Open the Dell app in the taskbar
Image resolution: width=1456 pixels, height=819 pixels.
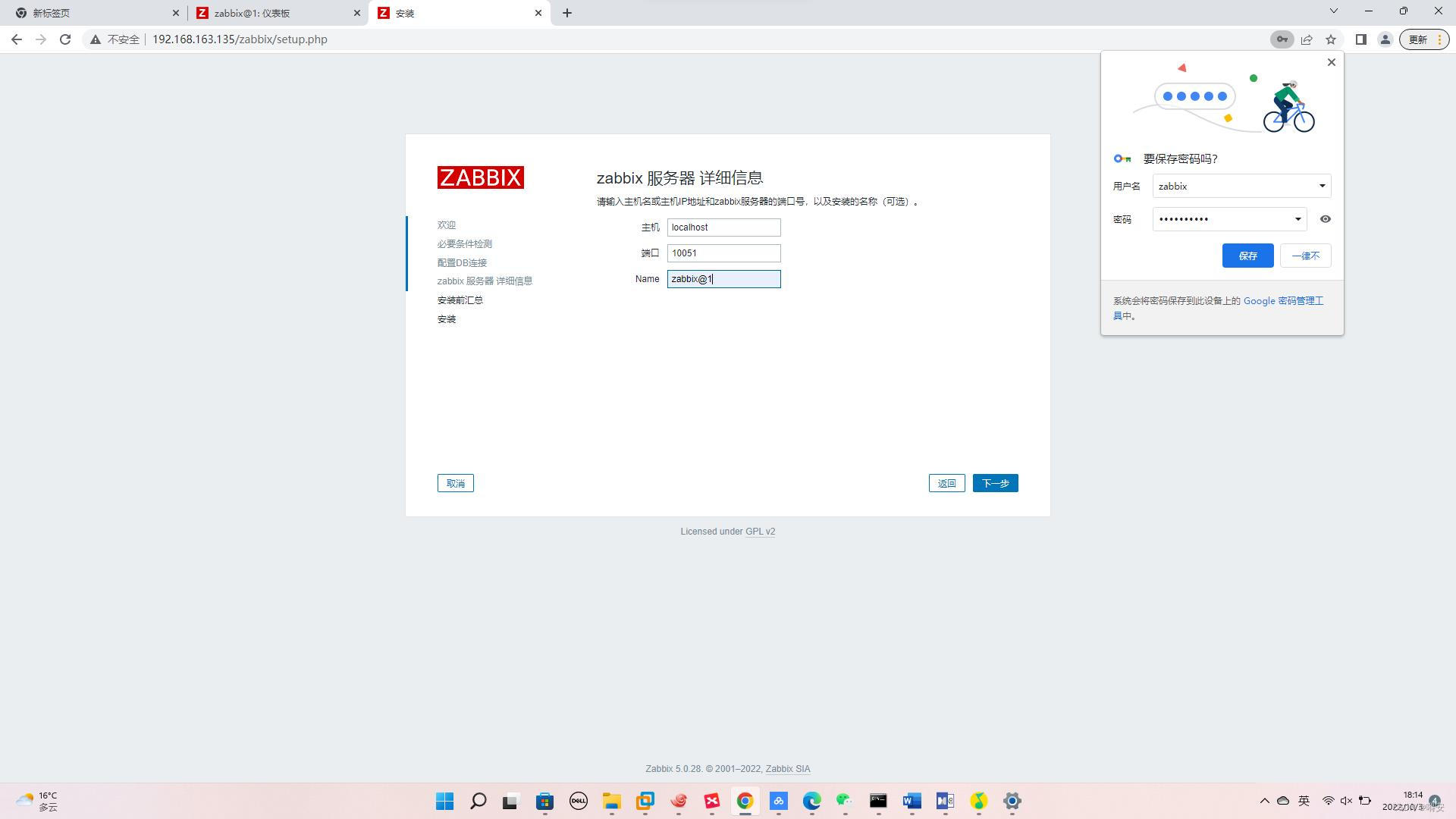[579, 801]
